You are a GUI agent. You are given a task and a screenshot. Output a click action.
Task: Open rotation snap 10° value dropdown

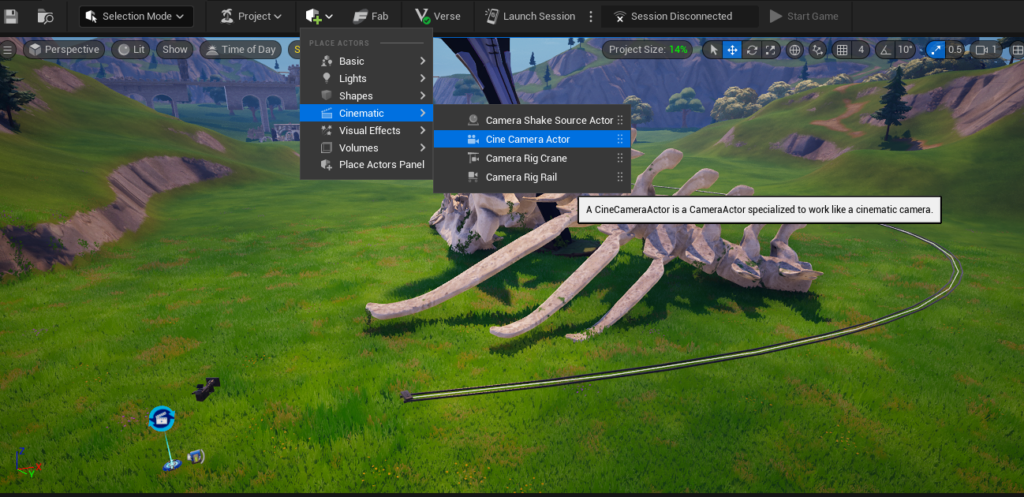click(905, 50)
